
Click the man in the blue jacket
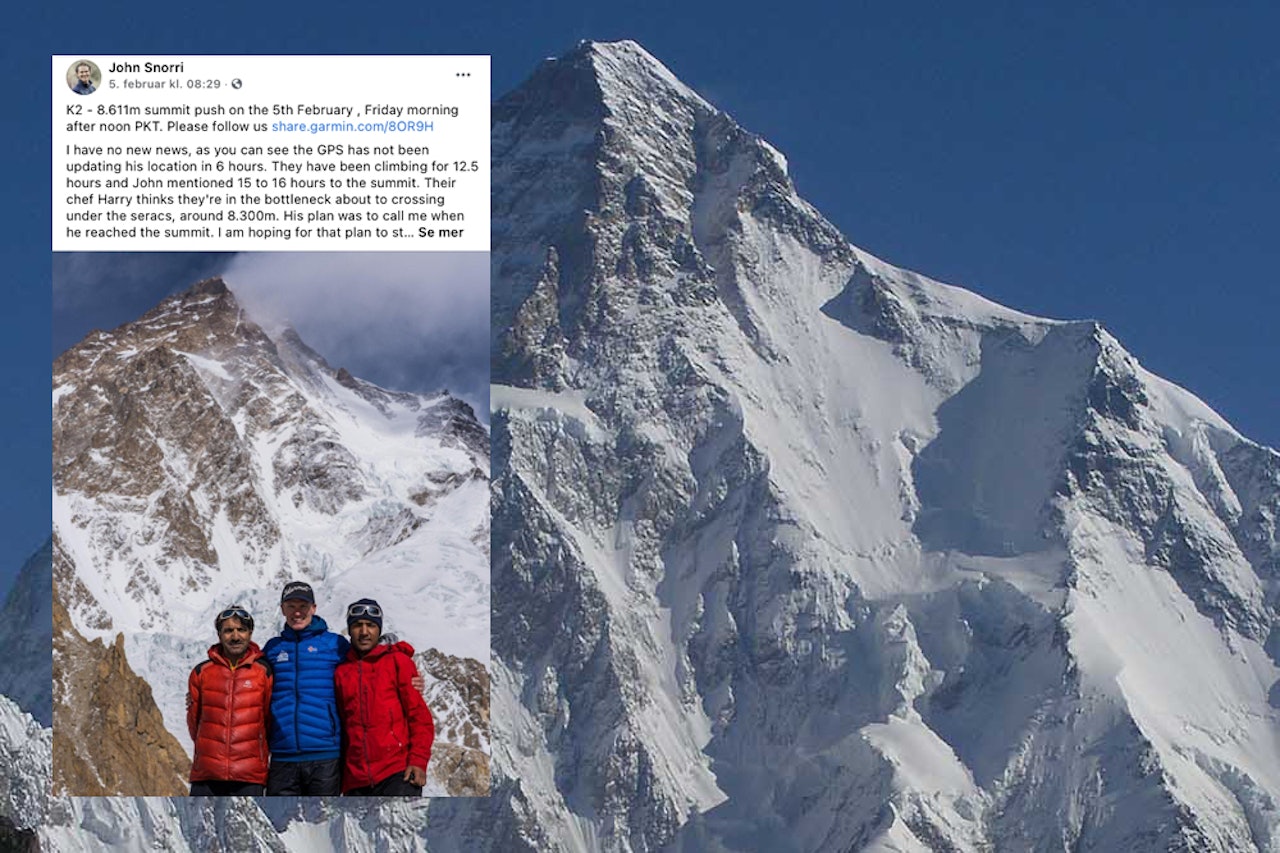[305, 690]
